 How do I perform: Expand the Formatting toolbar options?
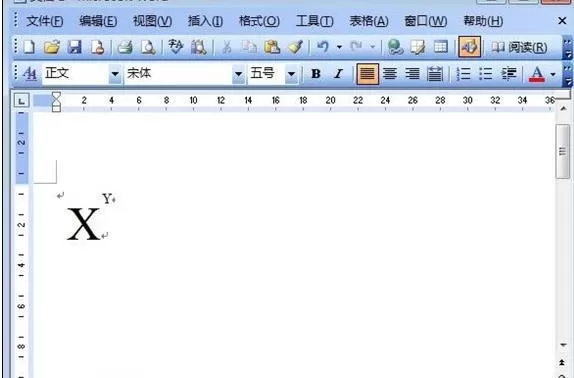point(567,75)
